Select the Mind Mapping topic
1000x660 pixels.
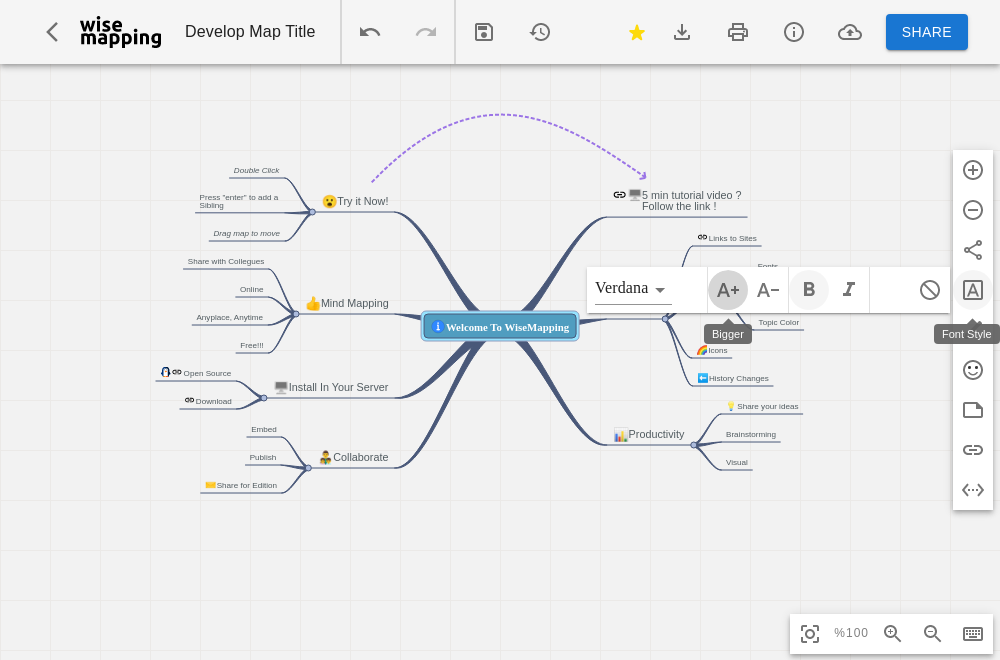(x=347, y=304)
